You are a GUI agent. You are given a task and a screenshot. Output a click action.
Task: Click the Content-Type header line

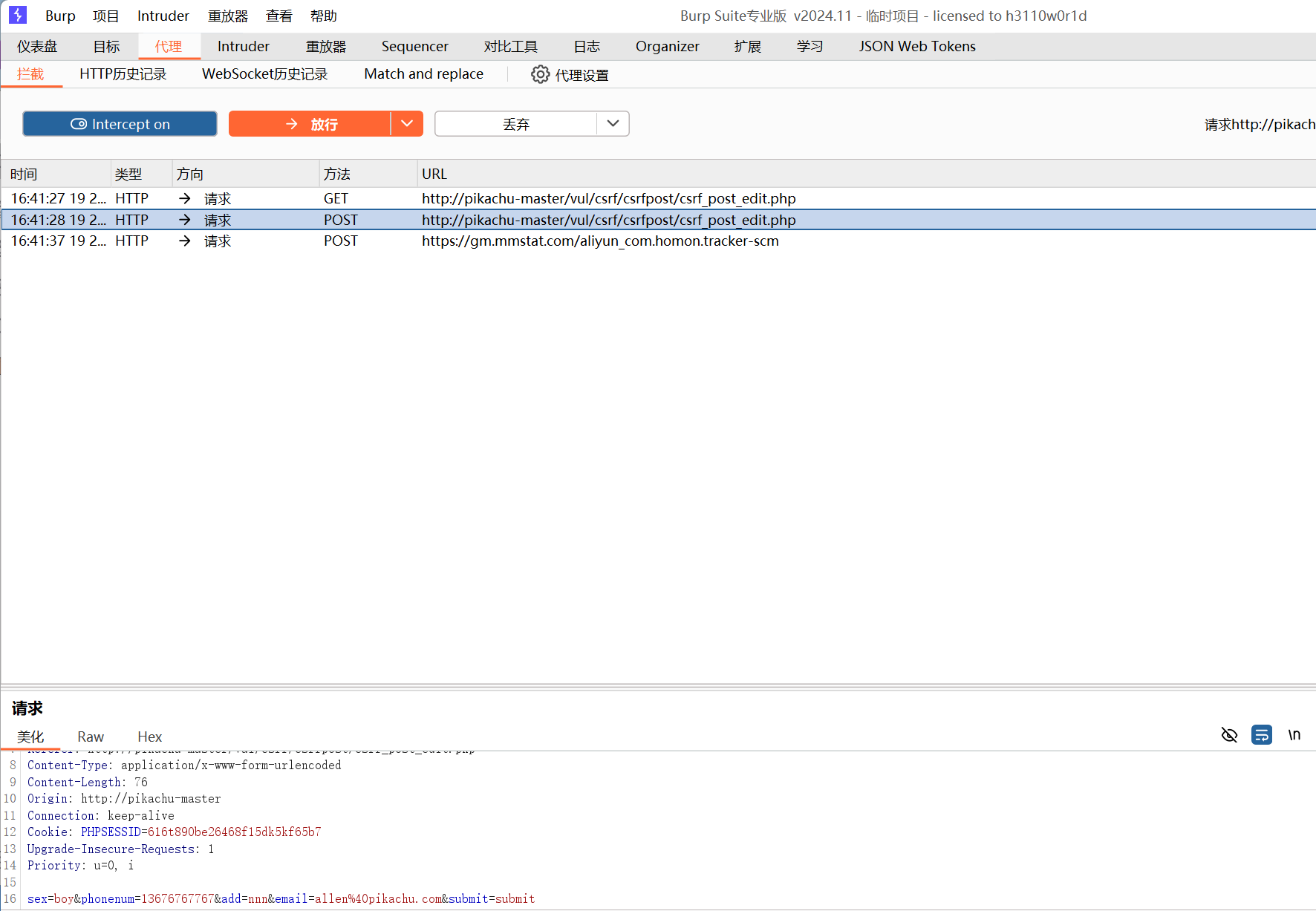click(184, 765)
